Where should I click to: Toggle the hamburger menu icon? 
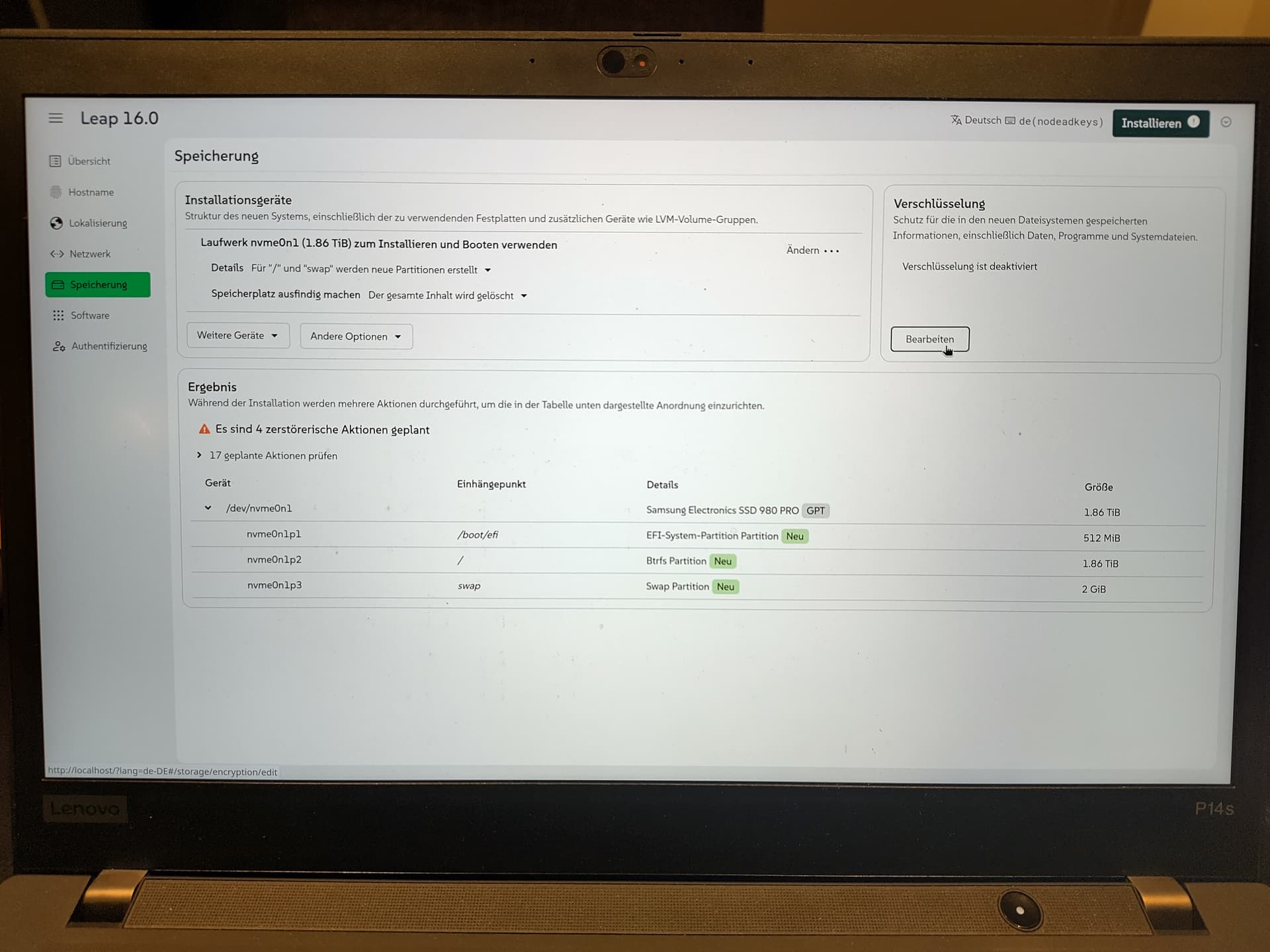click(56, 118)
